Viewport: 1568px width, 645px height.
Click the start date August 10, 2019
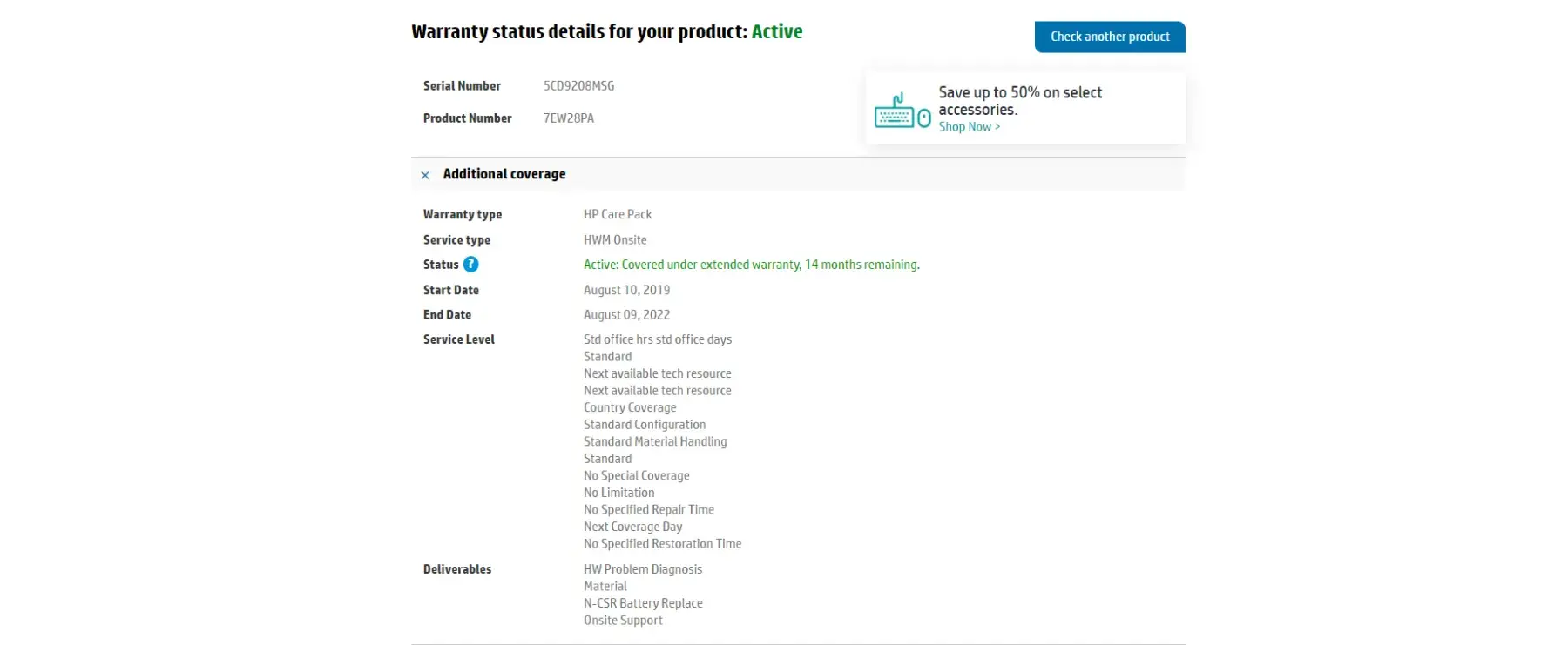pyautogui.click(x=626, y=290)
